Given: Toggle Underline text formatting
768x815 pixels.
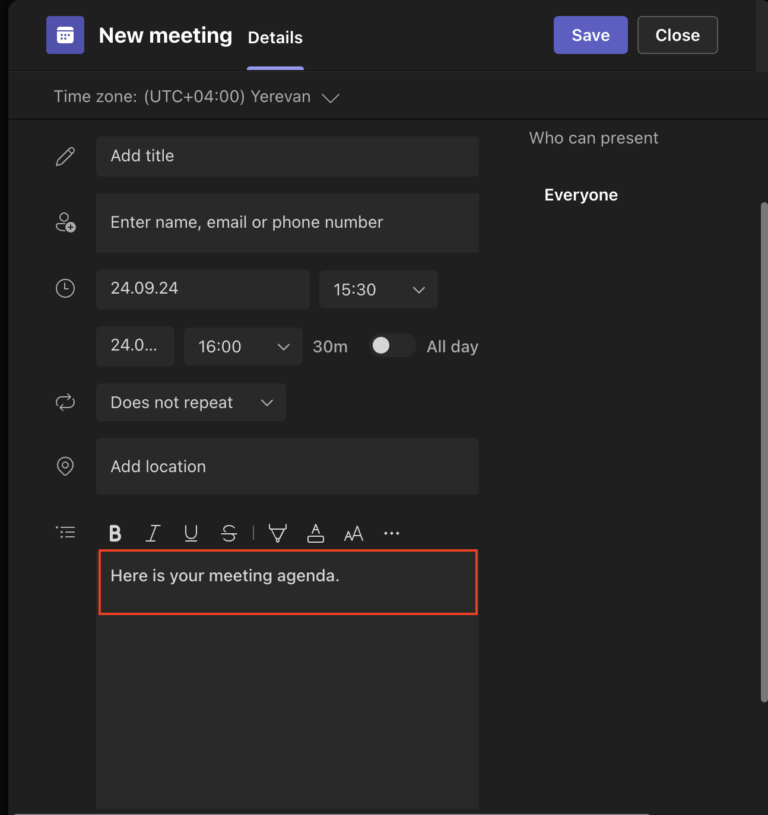Looking at the screenshot, I should (191, 533).
